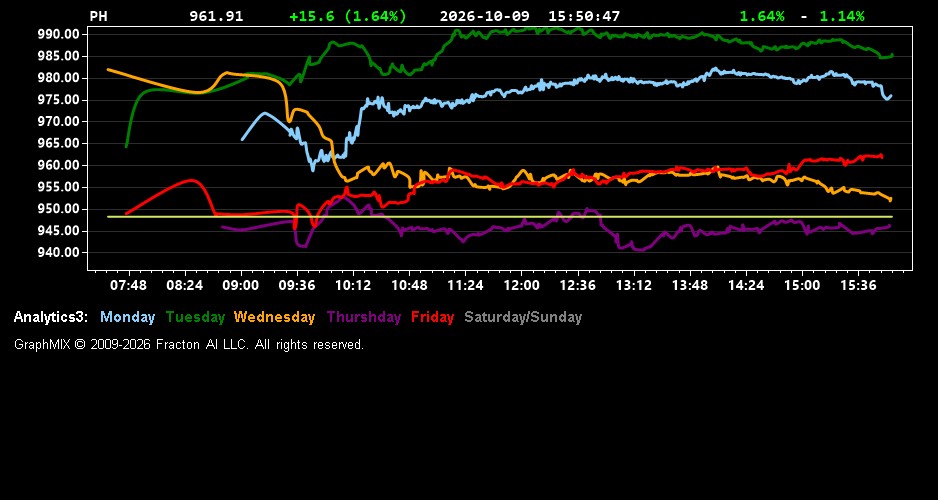This screenshot has width=938, height=500.
Task: Click the 1.14% range value in header
Action: pyautogui.click(x=842, y=17)
